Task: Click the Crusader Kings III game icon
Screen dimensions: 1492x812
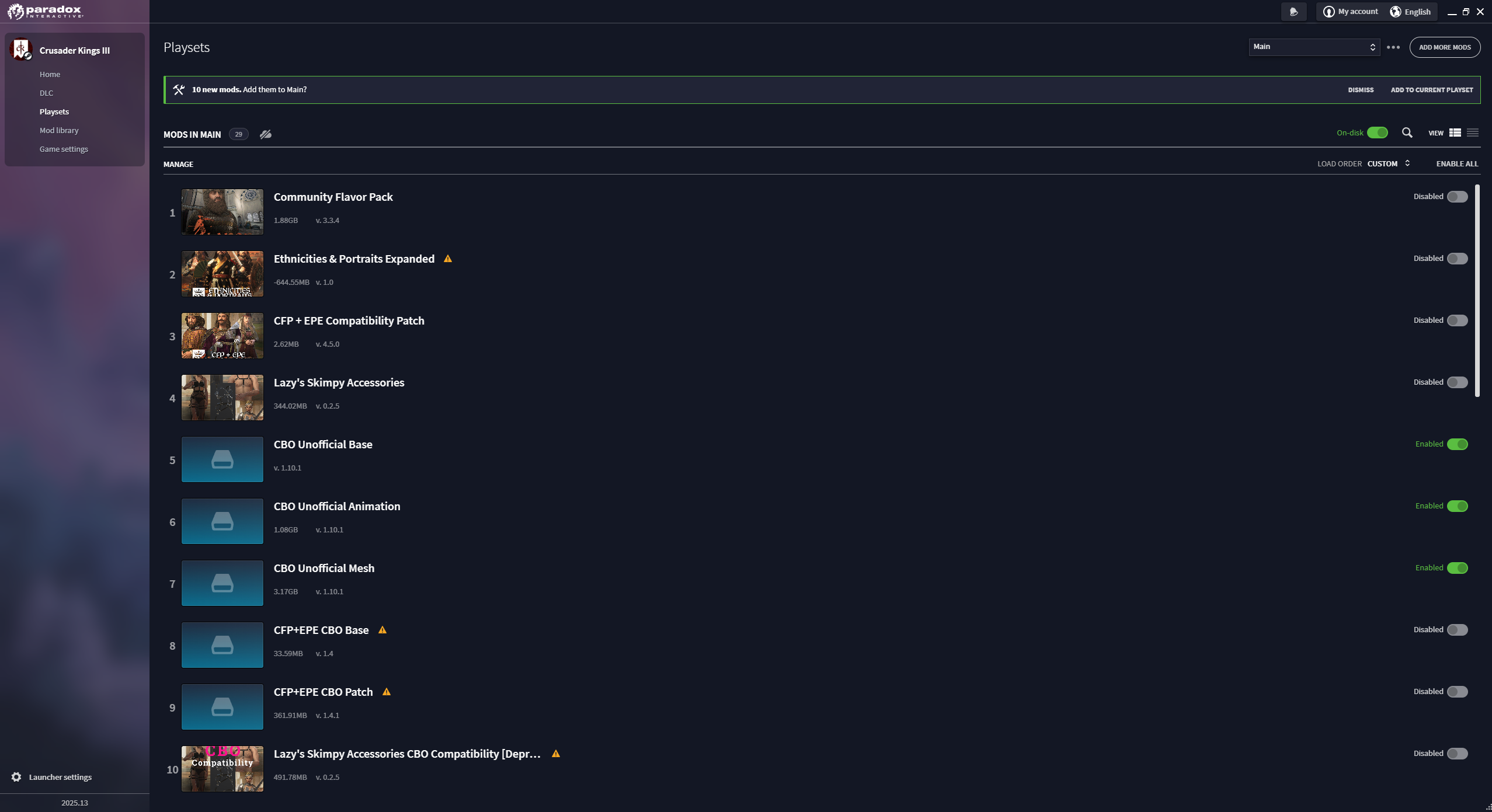Action: click(22, 49)
